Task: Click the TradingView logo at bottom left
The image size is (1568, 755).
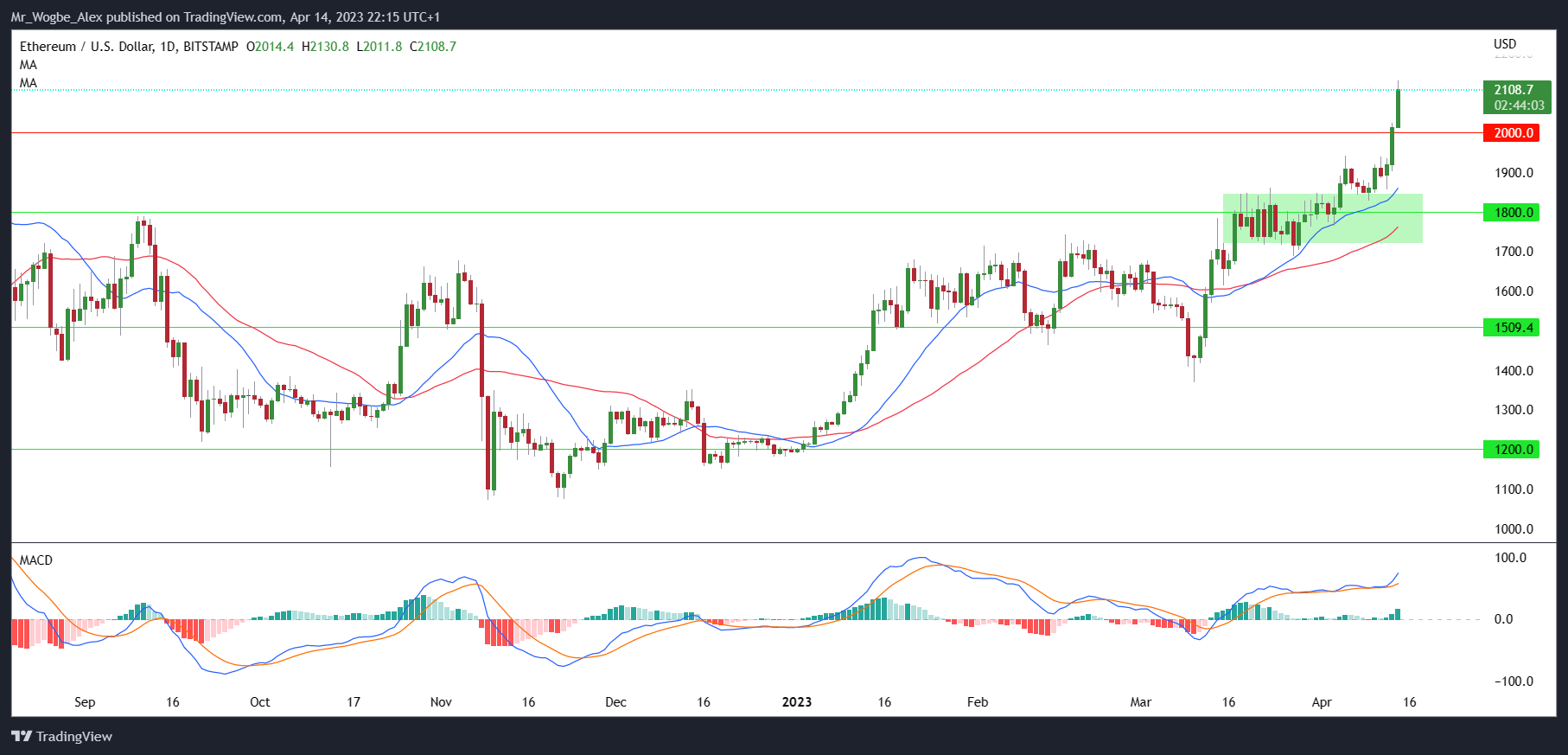Action: pos(61,737)
